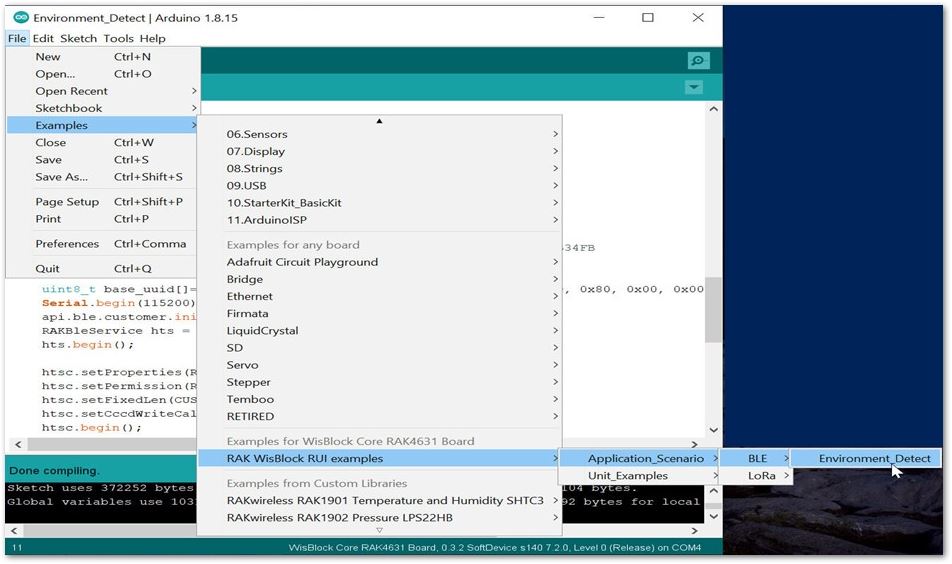This screenshot has width=952, height=564.
Task: Select the highlighted Examples entry
Action: click(103, 125)
